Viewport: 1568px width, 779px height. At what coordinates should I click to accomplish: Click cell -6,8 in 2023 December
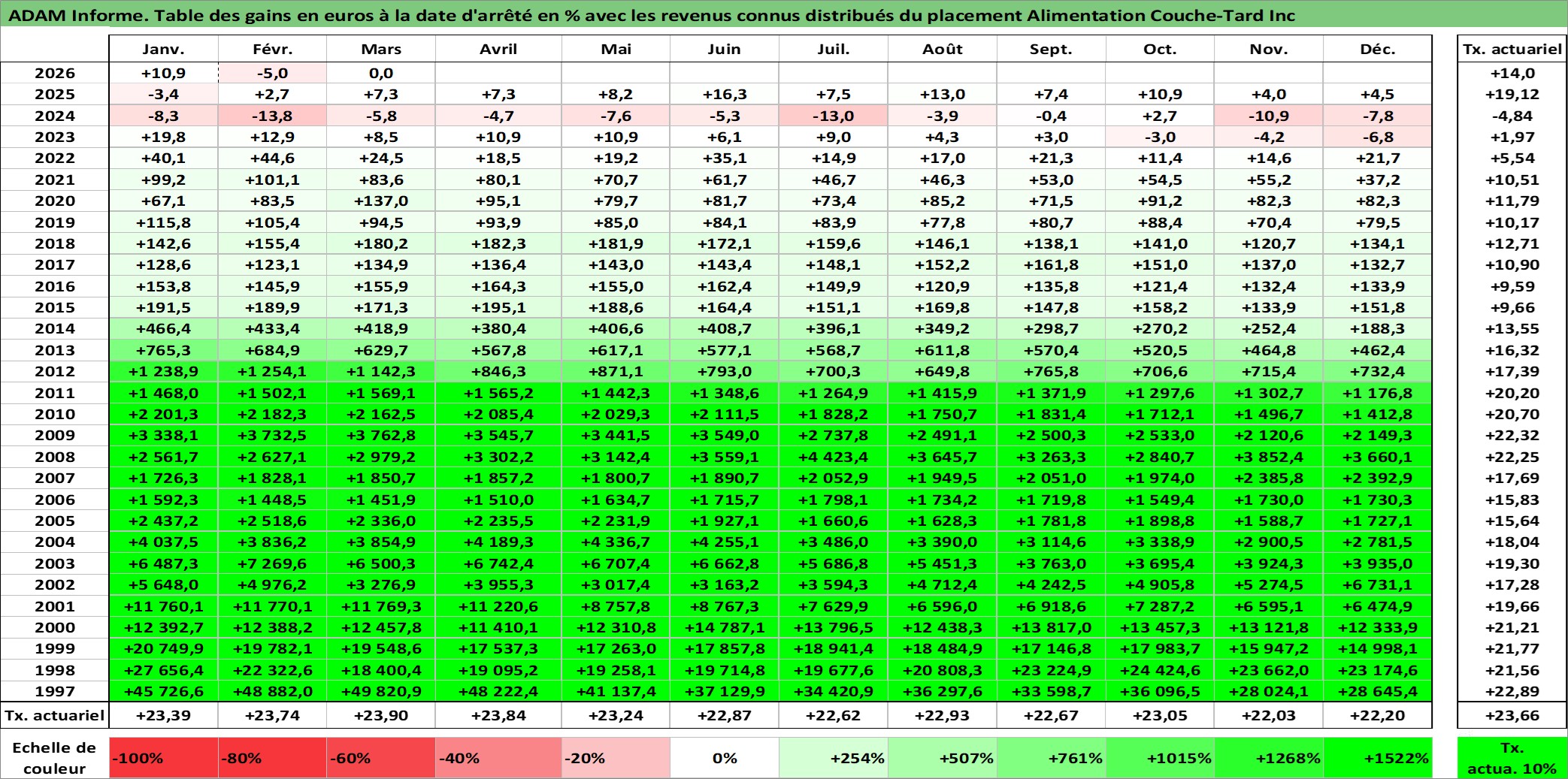(1378, 137)
